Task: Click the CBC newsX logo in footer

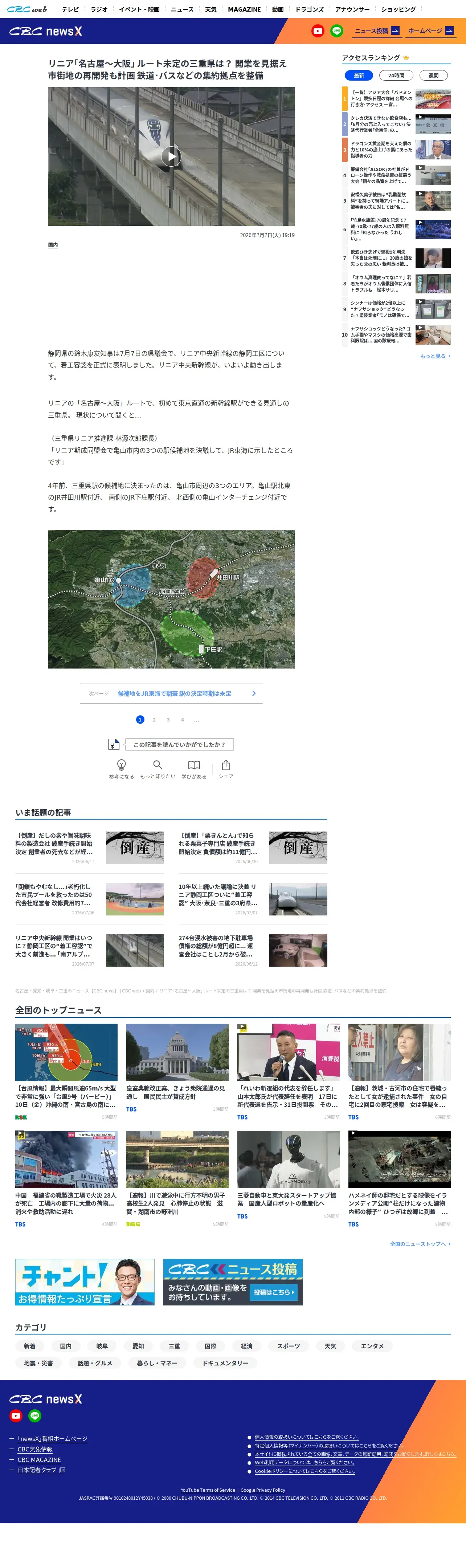Action: click(x=46, y=1399)
